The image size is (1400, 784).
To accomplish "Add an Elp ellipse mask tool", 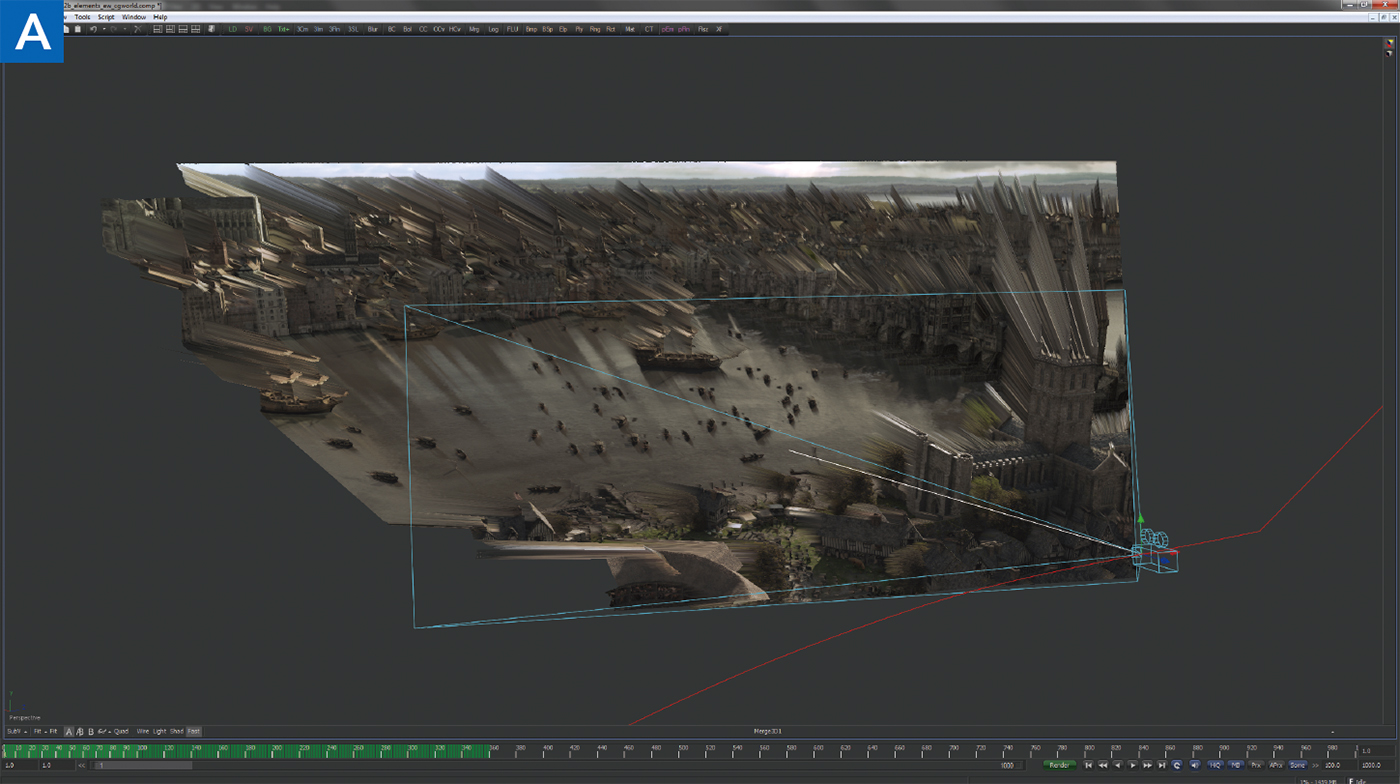I will (x=563, y=29).
